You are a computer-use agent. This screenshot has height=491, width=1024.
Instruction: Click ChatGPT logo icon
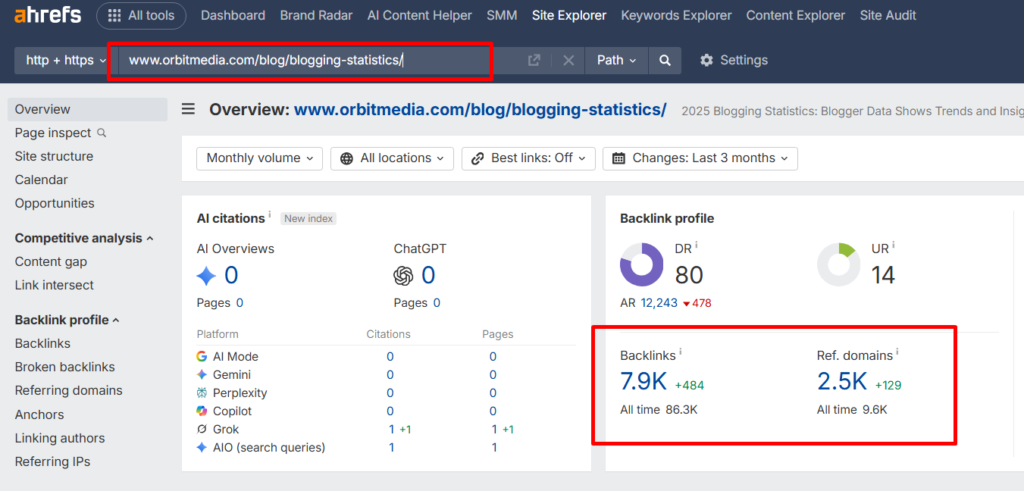[404, 276]
